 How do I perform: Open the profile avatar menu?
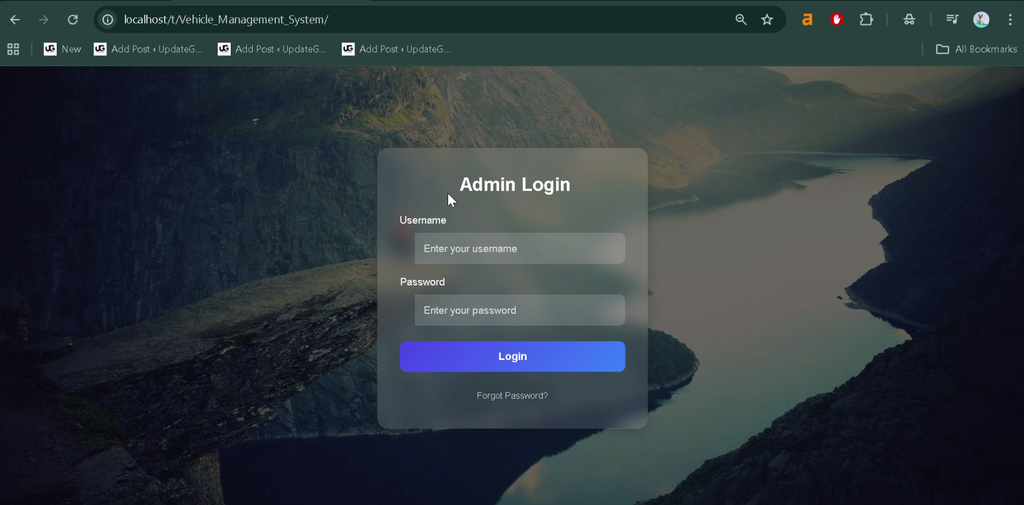981,20
